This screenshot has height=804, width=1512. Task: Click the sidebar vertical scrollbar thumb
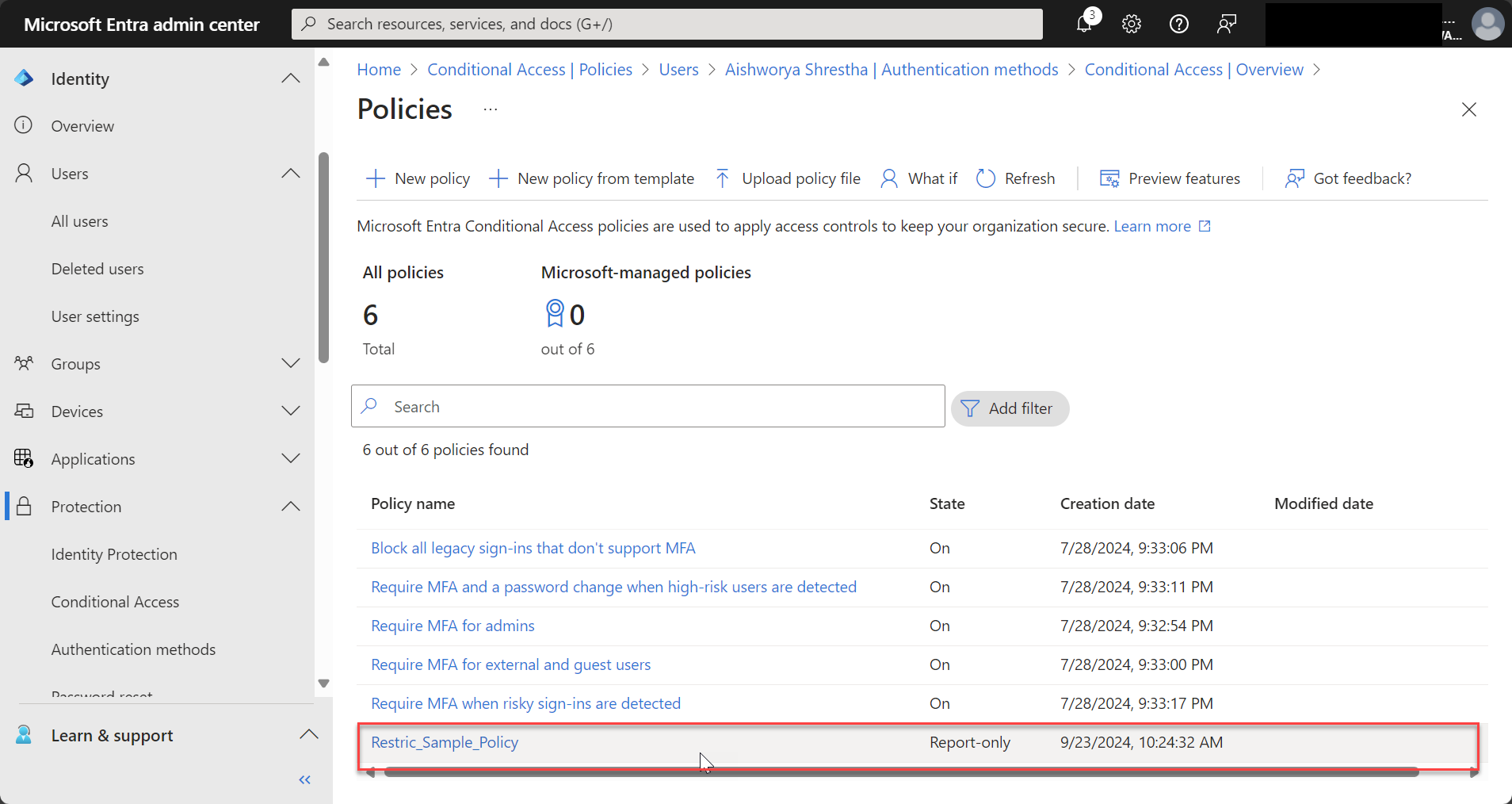(323, 258)
